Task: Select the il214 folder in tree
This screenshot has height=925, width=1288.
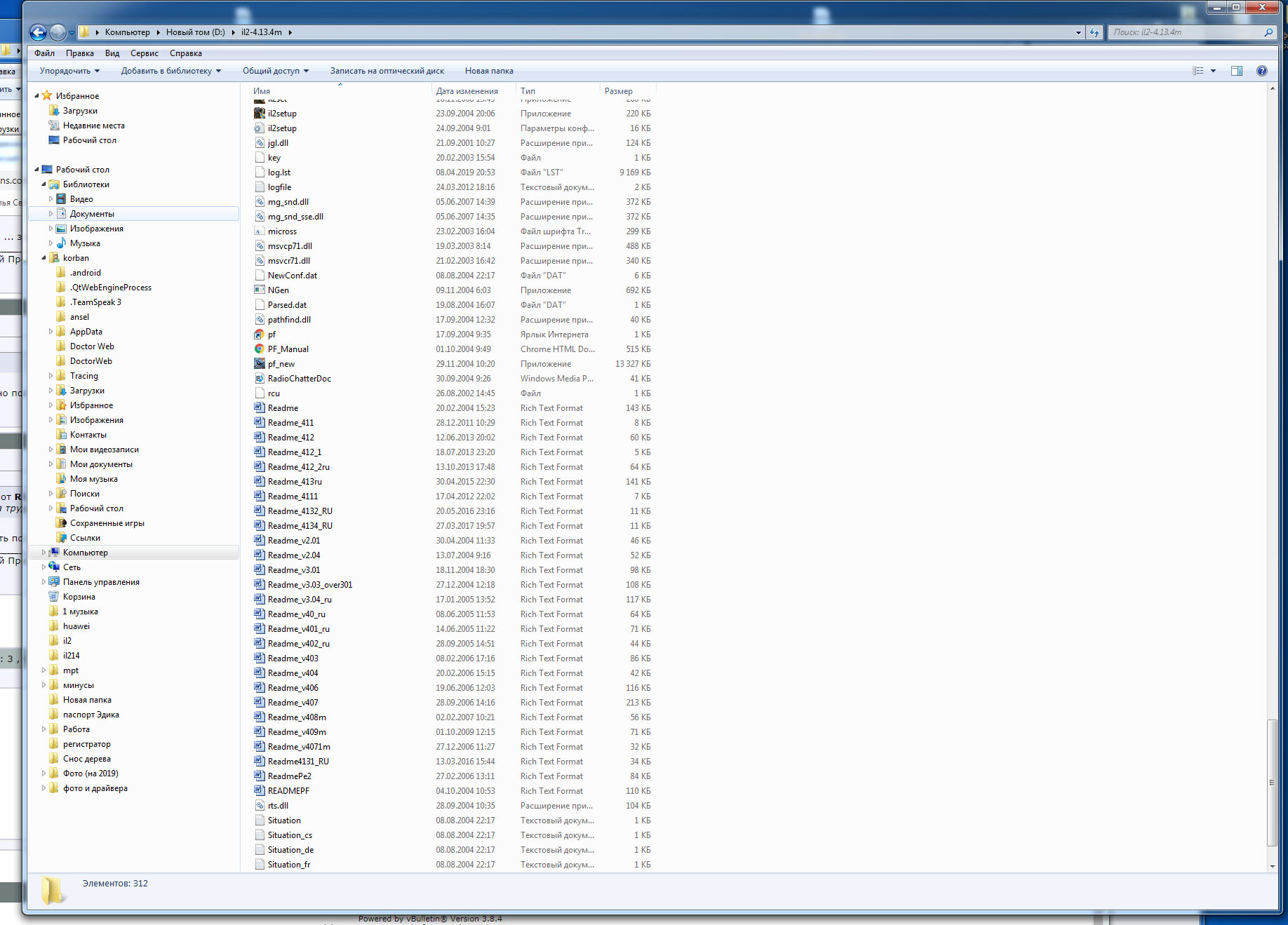Action: pos(71,656)
